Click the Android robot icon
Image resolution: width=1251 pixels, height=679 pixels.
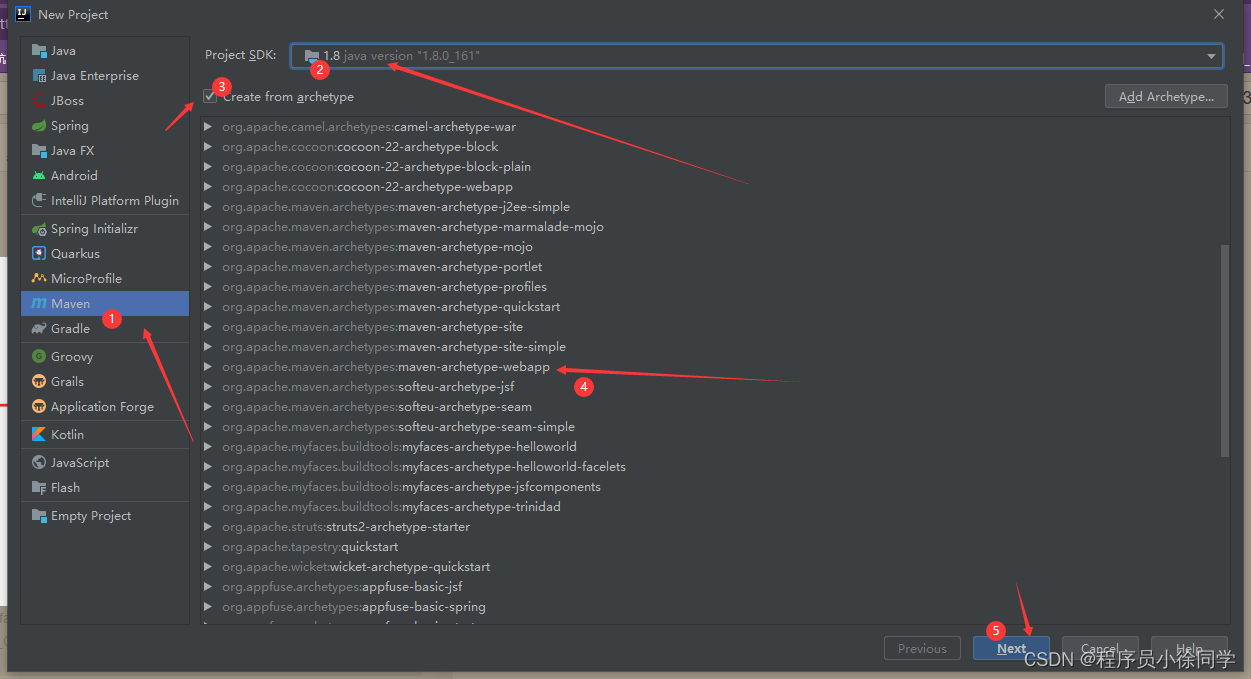(x=39, y=176)
